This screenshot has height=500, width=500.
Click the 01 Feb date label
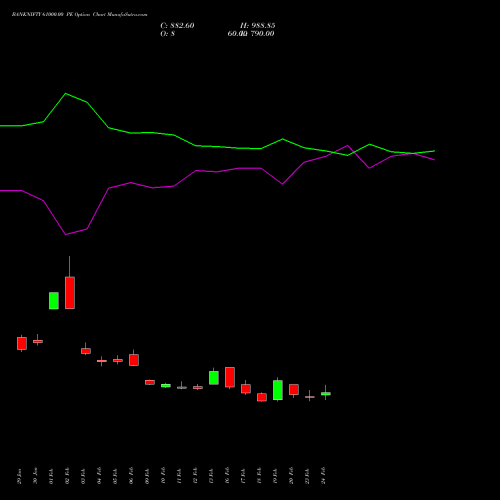click(51, 476)
